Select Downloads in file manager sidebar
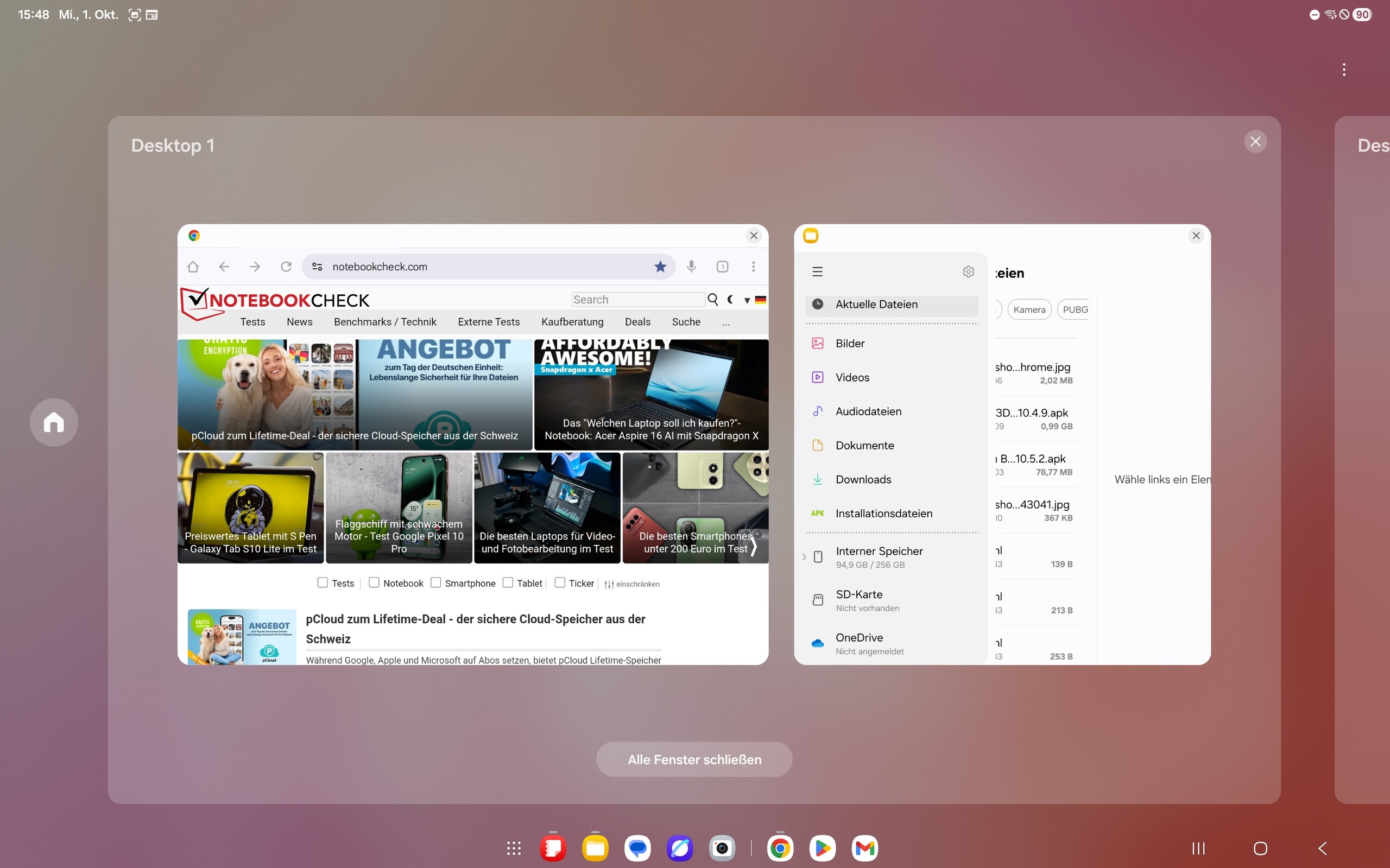Image resolution: width=1390 pixels, height=868 pixels. tap(863, 479)
